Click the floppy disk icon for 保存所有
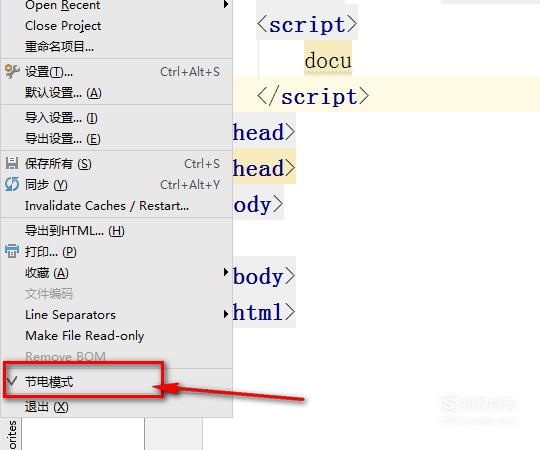 (x=12, y=163)
